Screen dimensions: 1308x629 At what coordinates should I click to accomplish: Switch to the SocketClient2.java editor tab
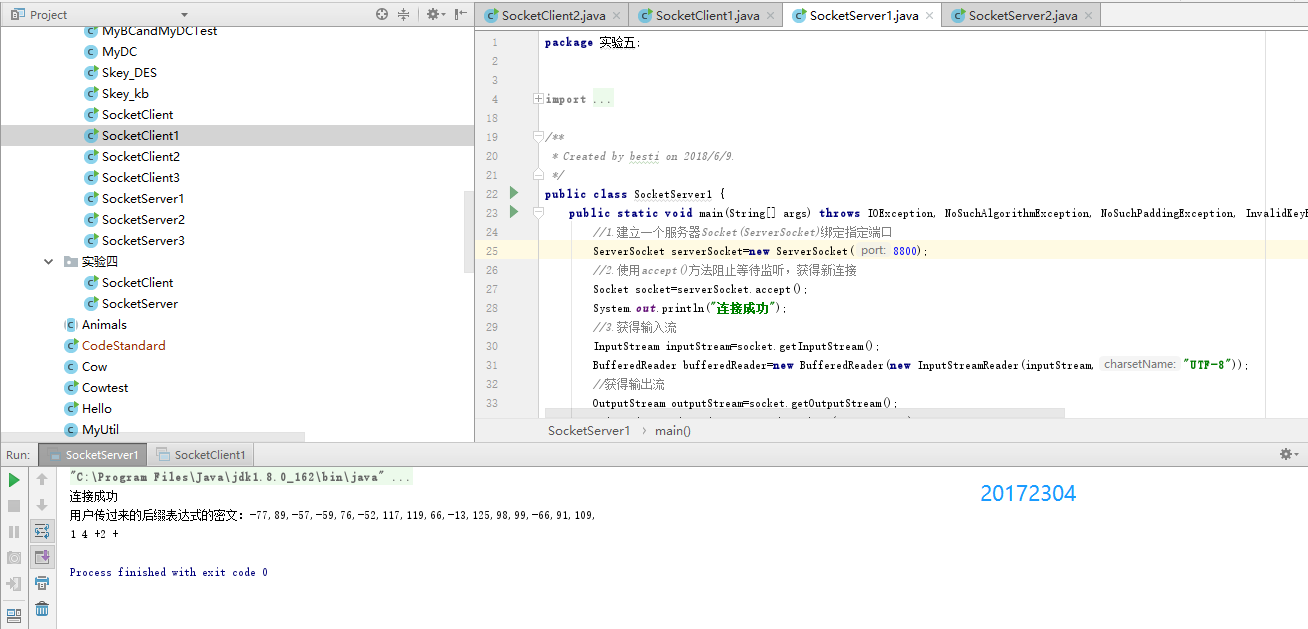(x=554, y=15)
